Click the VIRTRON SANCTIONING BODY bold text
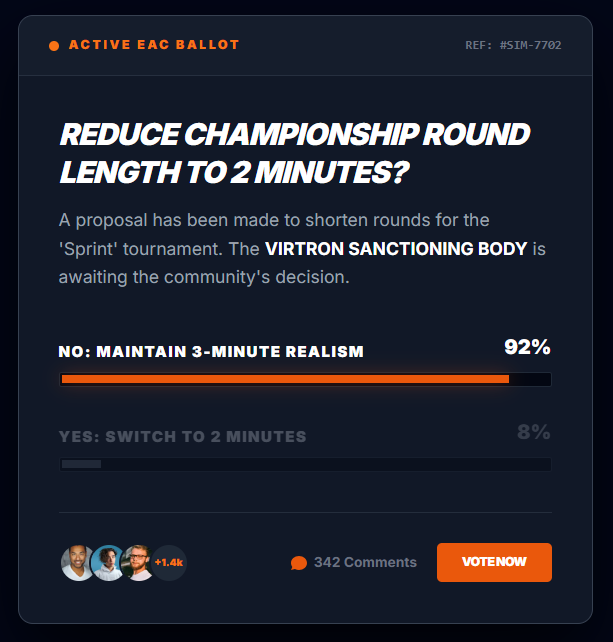This screenshot has width=613, height=642. [x=396, y=248]
